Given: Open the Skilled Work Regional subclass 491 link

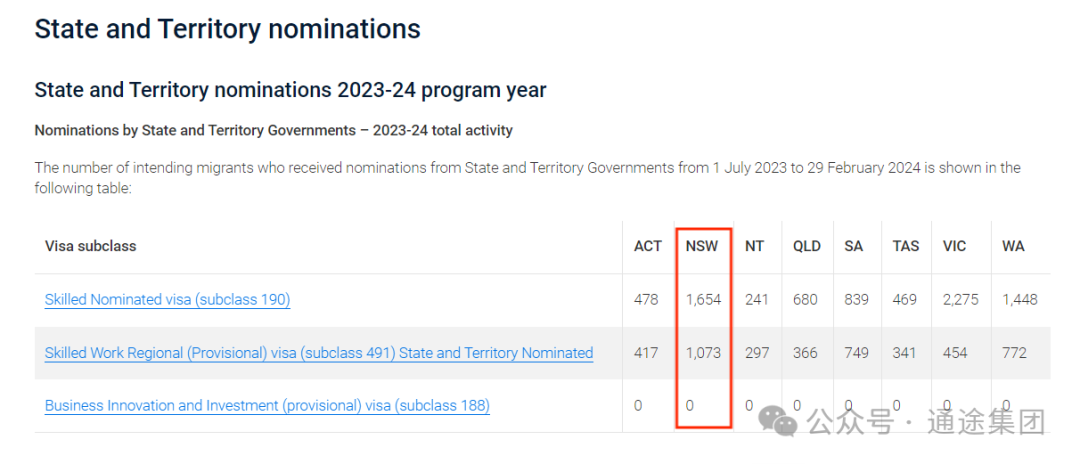Looking at the screenshot, I should pyautogui.click(x=319, y=353).
